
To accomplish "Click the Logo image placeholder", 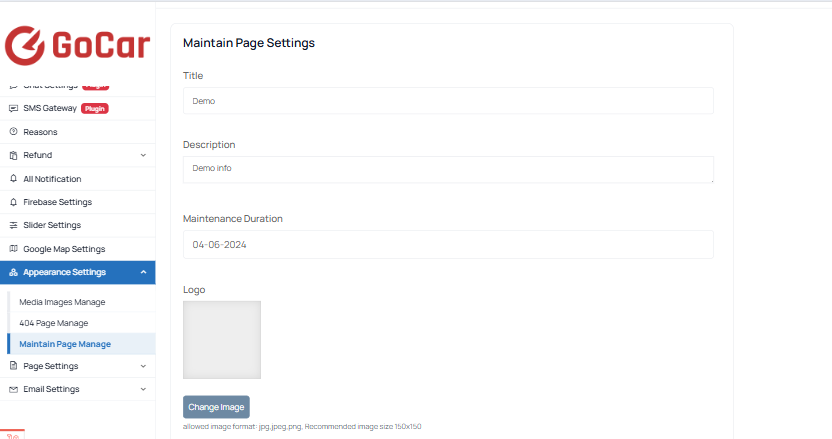I will (x=222, y=340).
